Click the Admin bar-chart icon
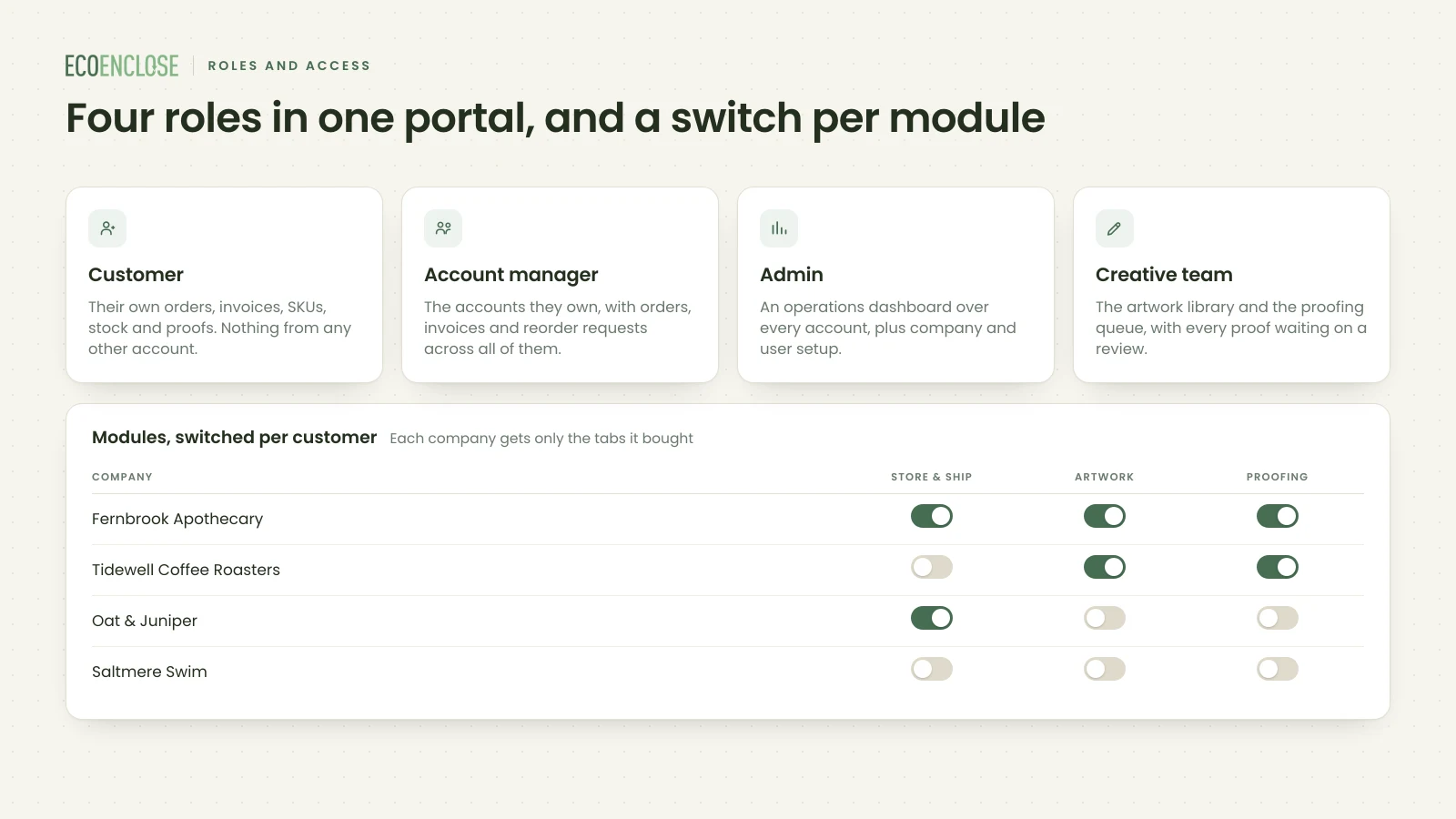The image size is (1456, 819). pos(779,228)
